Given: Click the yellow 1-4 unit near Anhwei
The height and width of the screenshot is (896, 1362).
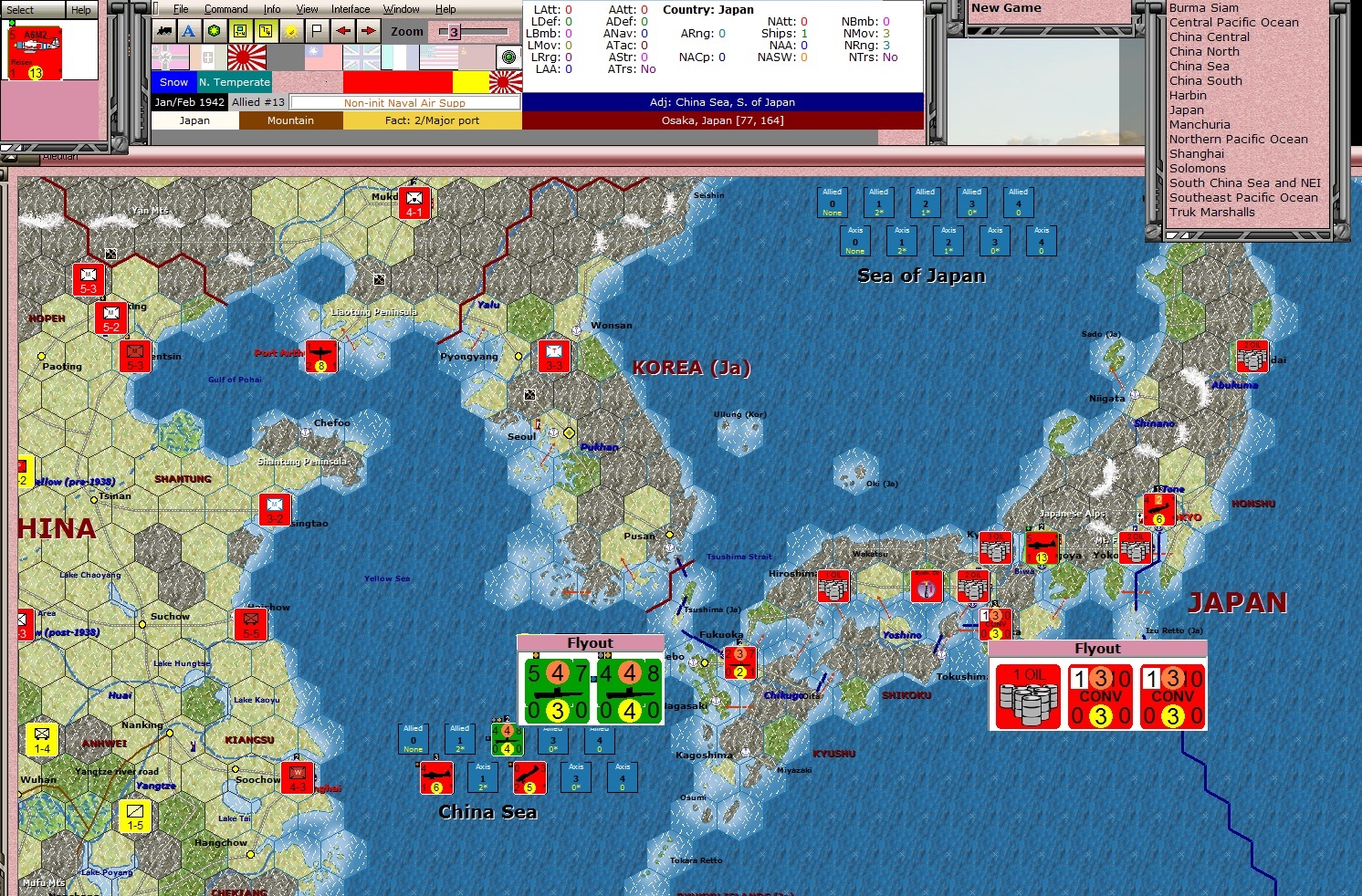Looking at the screenshot, I should tap(42, 739).
